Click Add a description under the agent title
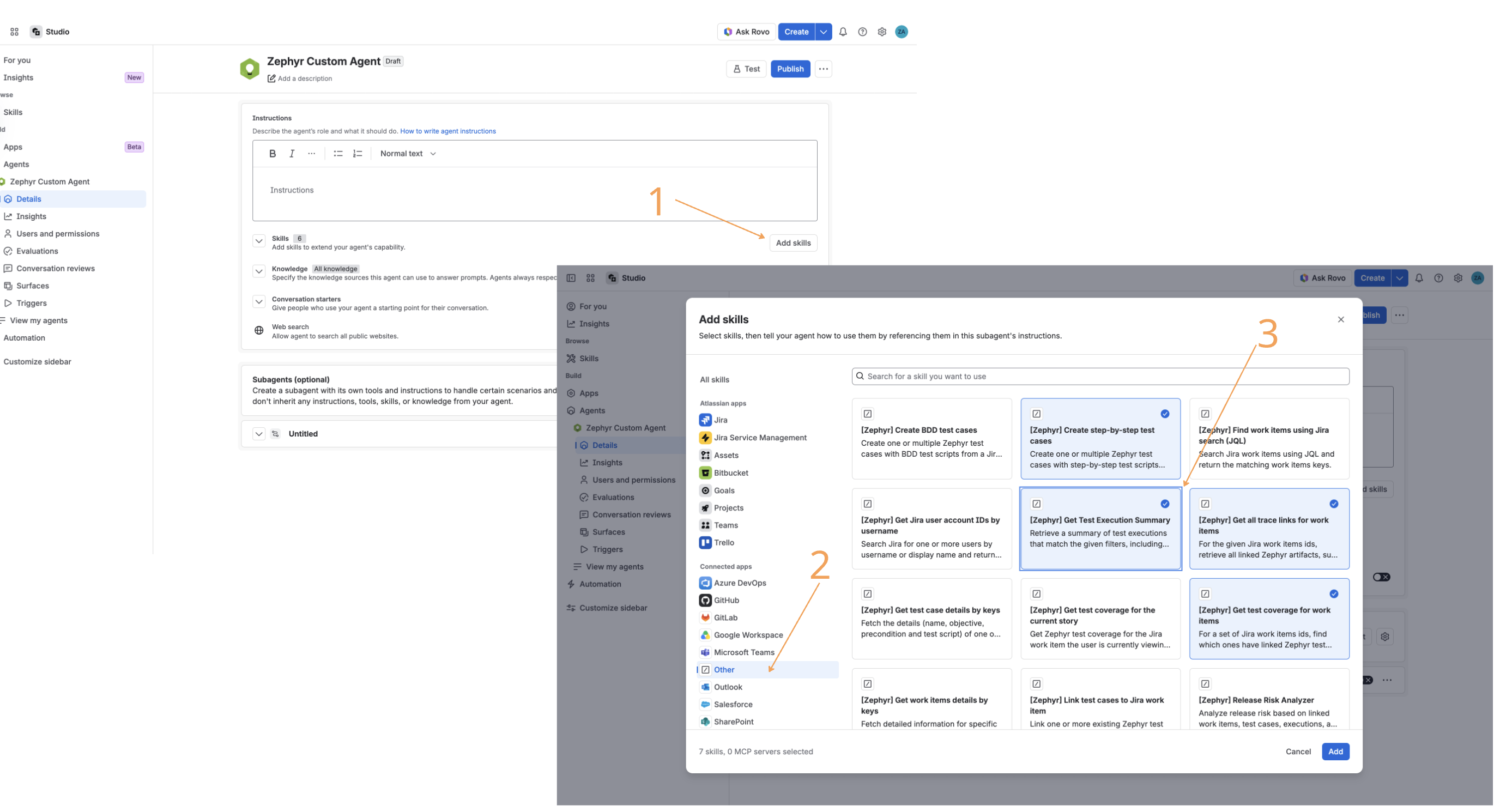Viewport: 1500px width, 812px height. pos(300,78)
